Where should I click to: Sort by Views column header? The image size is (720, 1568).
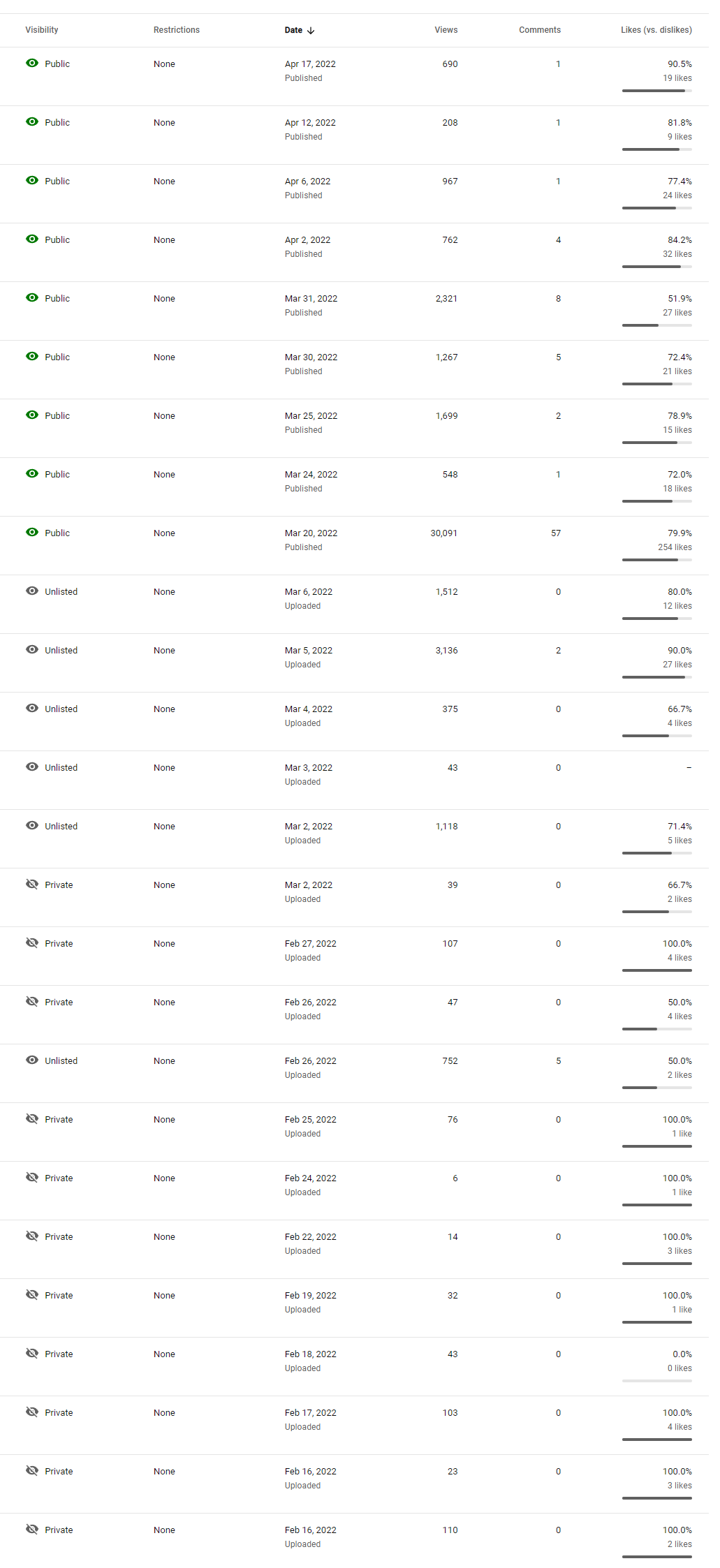tap(446, 30)
